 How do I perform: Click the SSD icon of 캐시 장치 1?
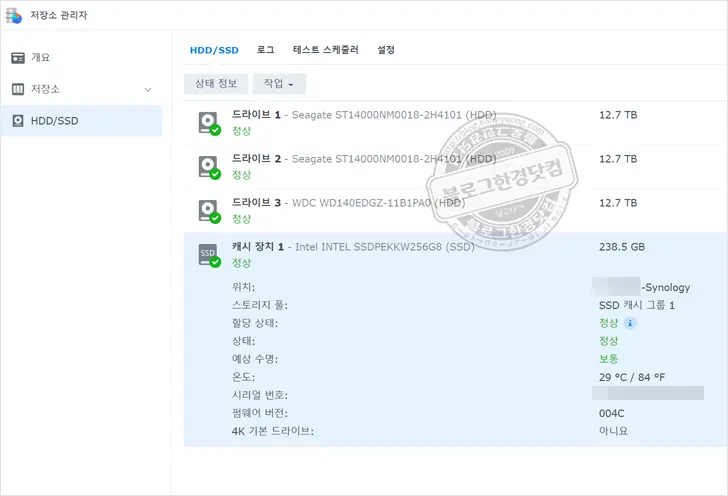click(208, 255)
